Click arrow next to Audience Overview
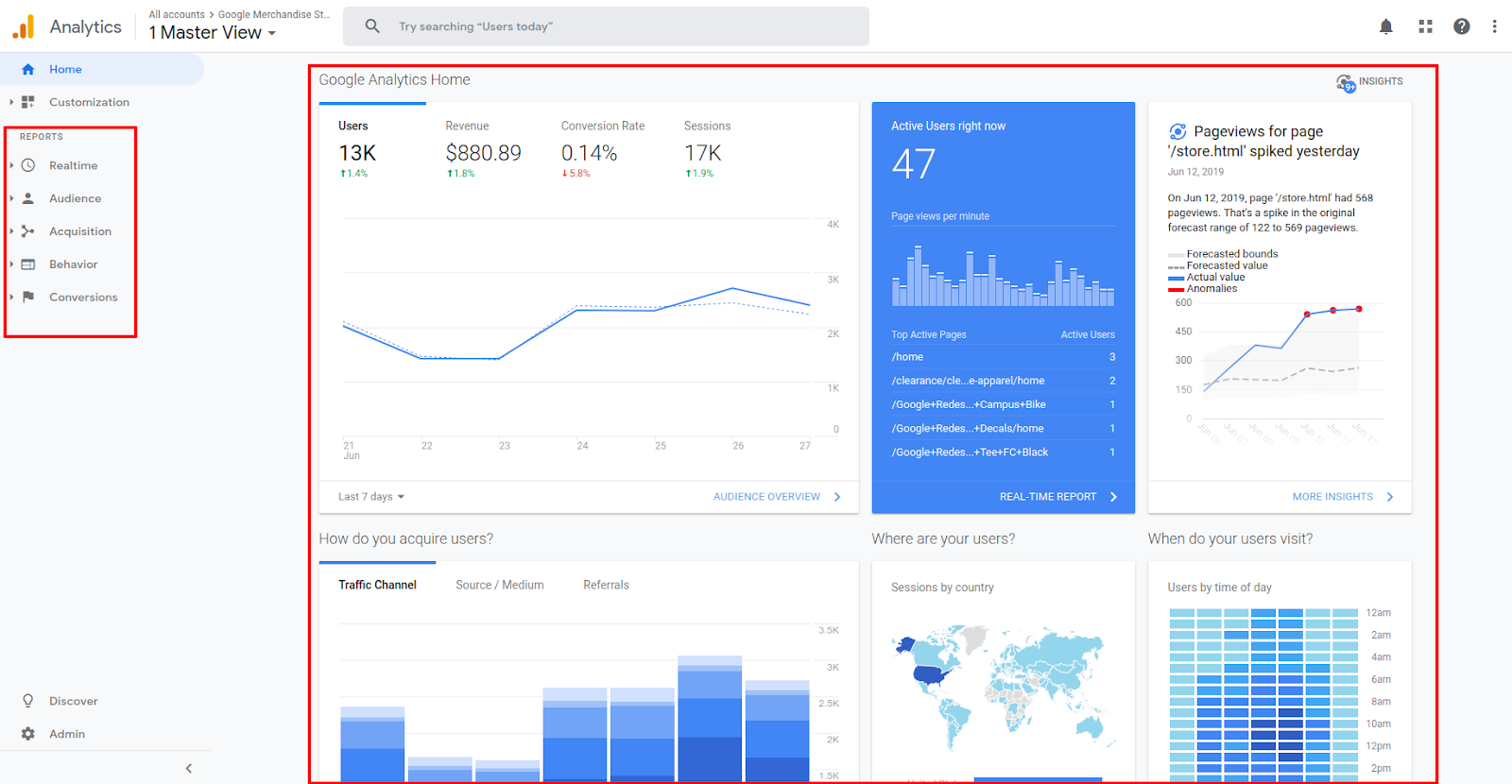 837,497
